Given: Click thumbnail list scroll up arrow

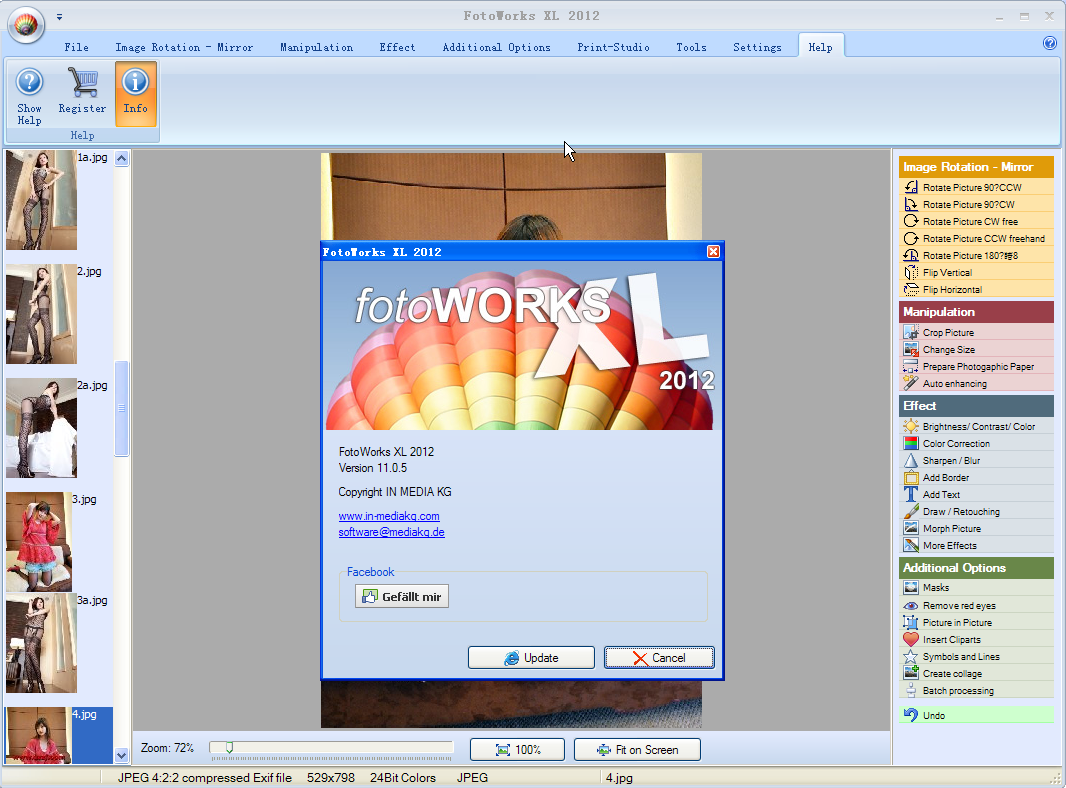Looking at the screenshot, I should (122, 158).
